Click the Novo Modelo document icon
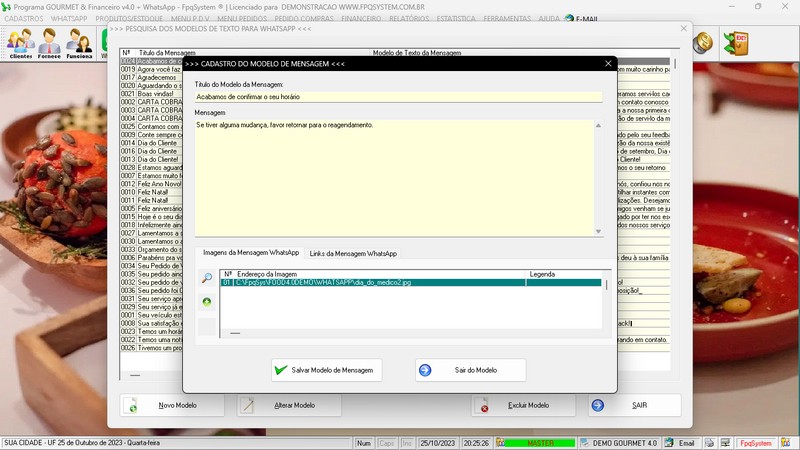Image resolution: width=800 pixels, height=450 pixels. 131,405
